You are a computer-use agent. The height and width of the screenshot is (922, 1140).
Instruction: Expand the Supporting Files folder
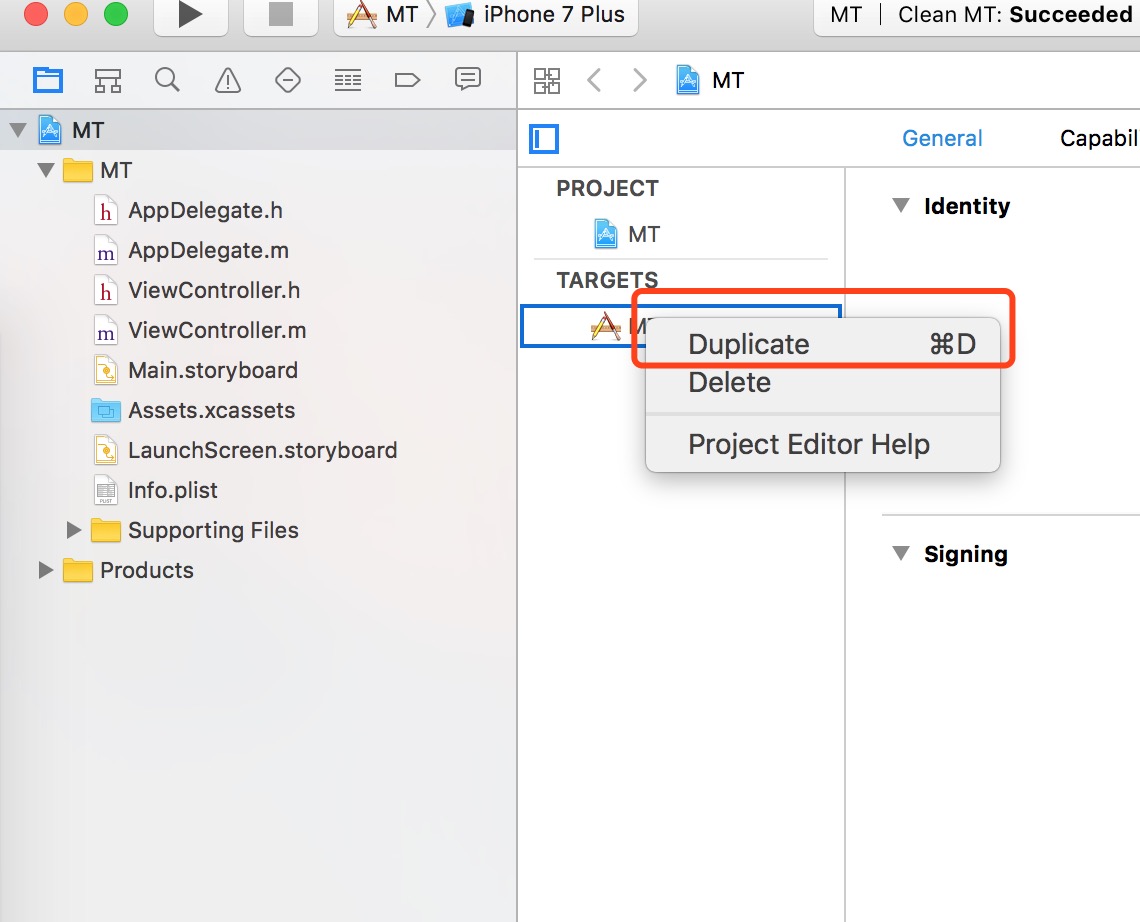coord(73,530)
